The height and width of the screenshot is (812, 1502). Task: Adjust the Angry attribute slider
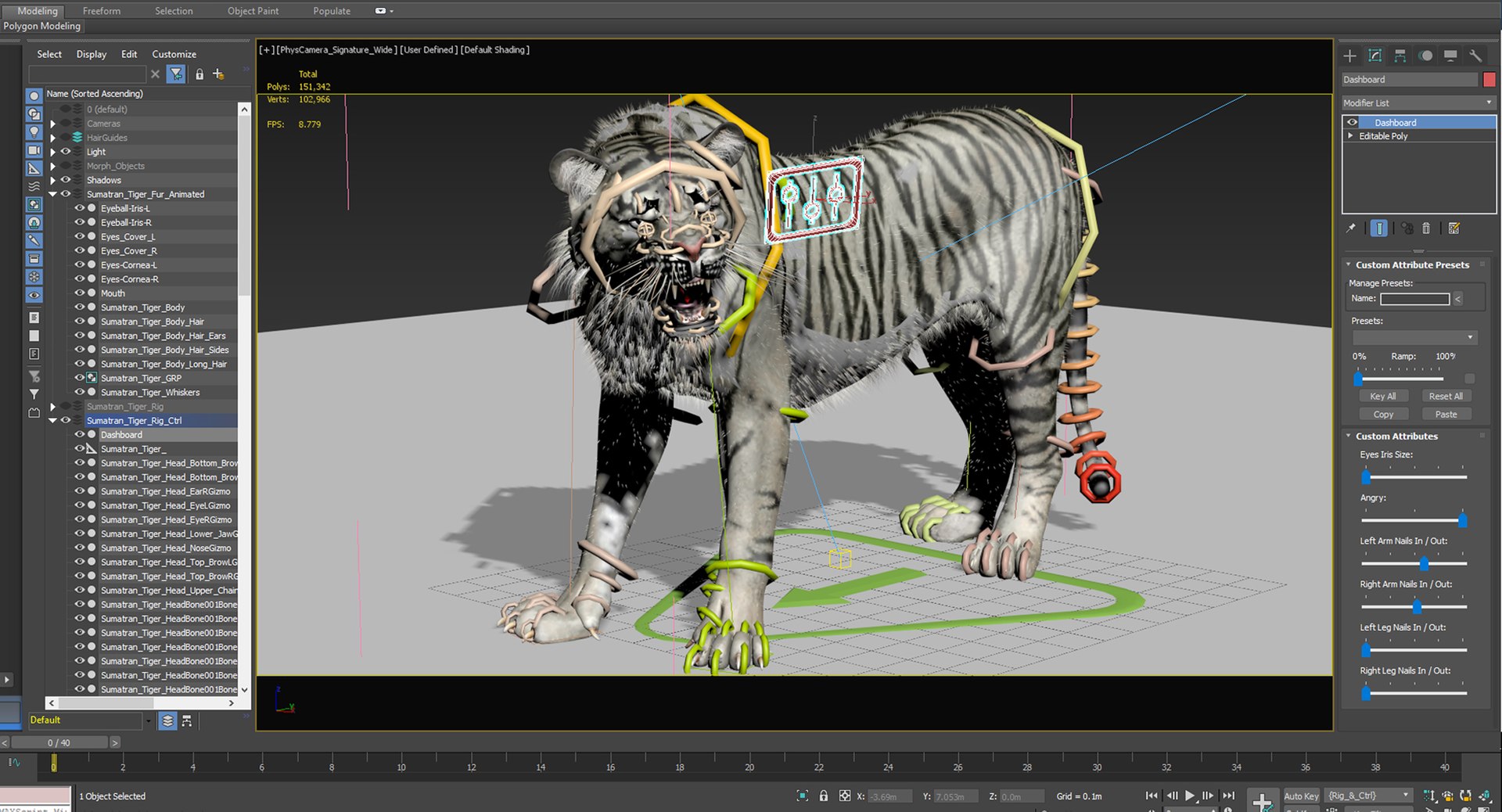[x=1462, y=519]
